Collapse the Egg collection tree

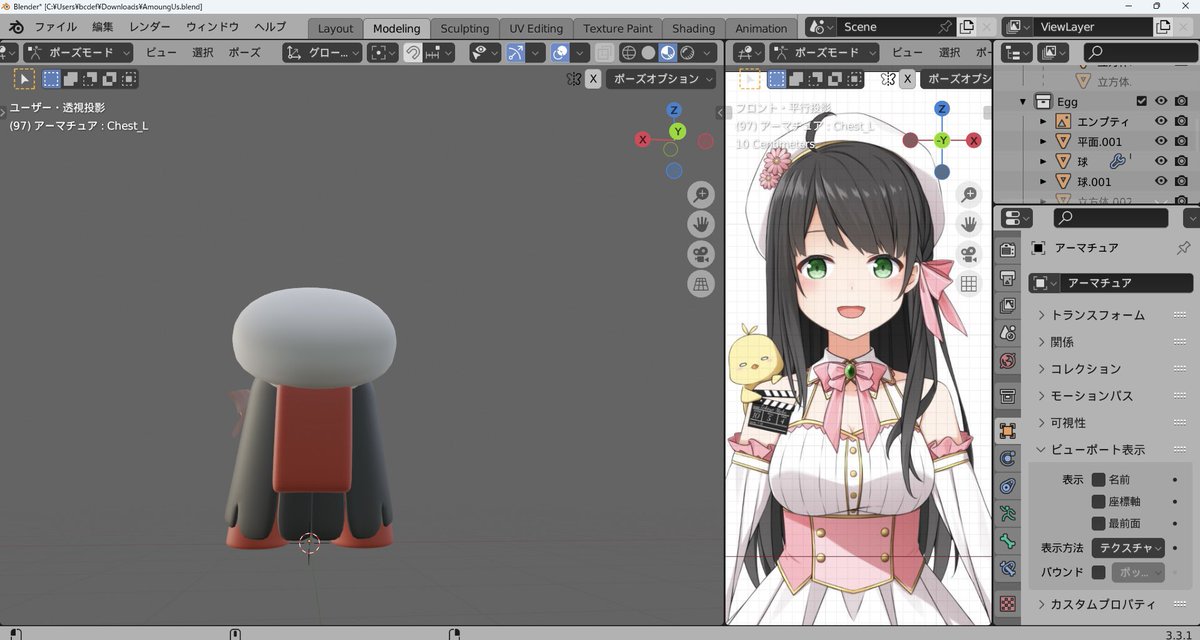pyautogui.click(x=1023, y=101)
